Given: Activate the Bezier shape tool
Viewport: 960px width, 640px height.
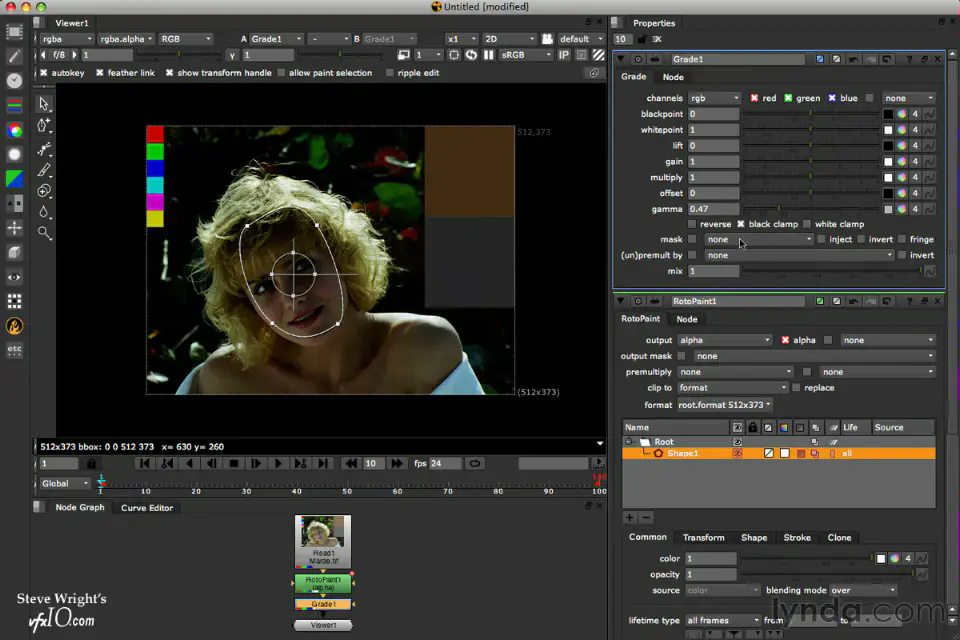Looking at the screenshot, I should [44, 149].
